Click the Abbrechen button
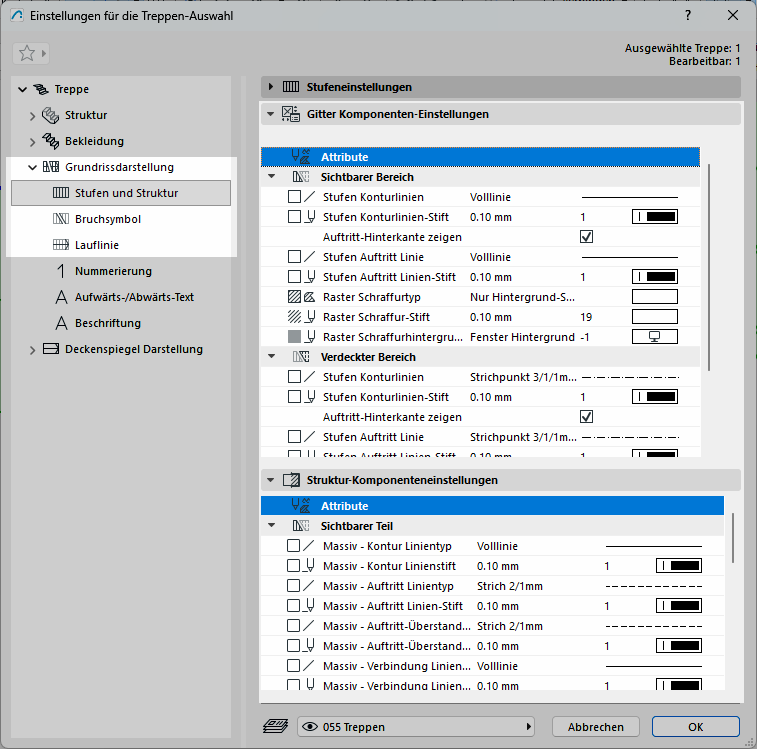757x749 pixels. coord(595,727)
